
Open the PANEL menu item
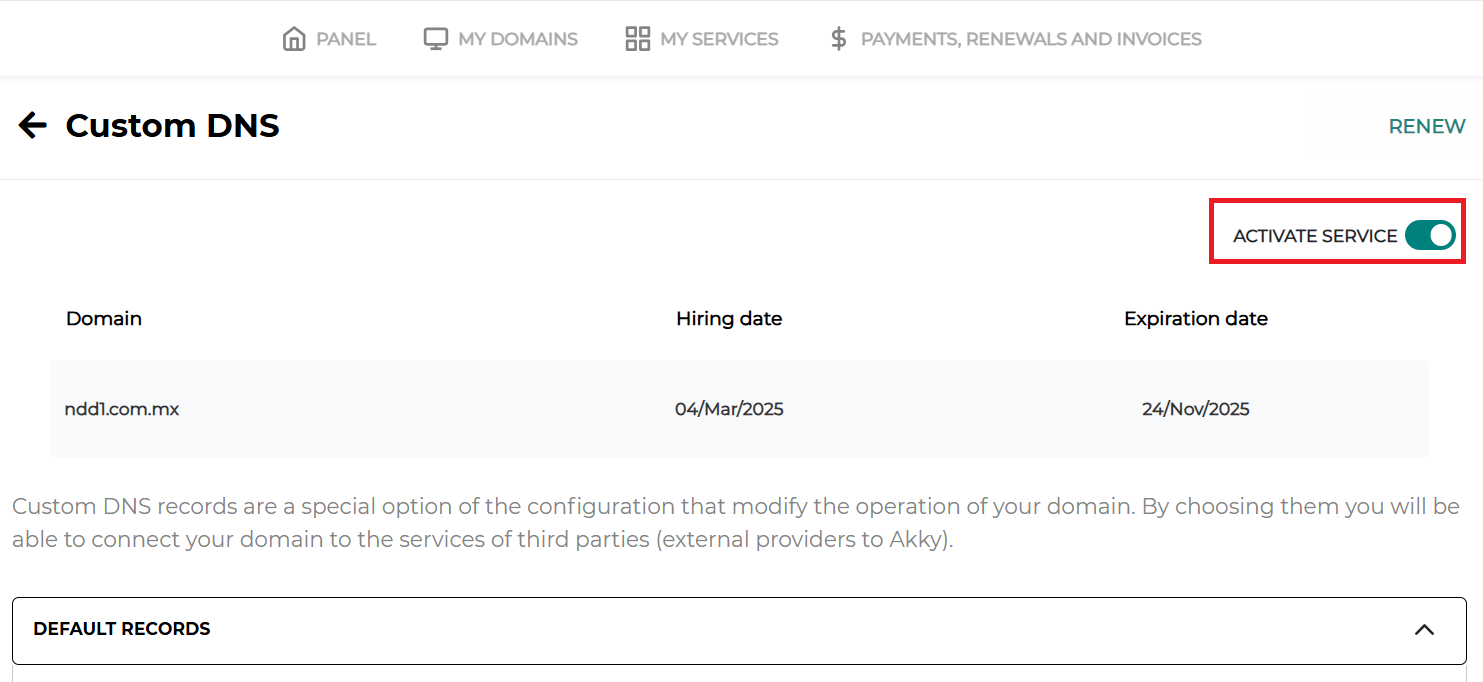click(346, 39)
